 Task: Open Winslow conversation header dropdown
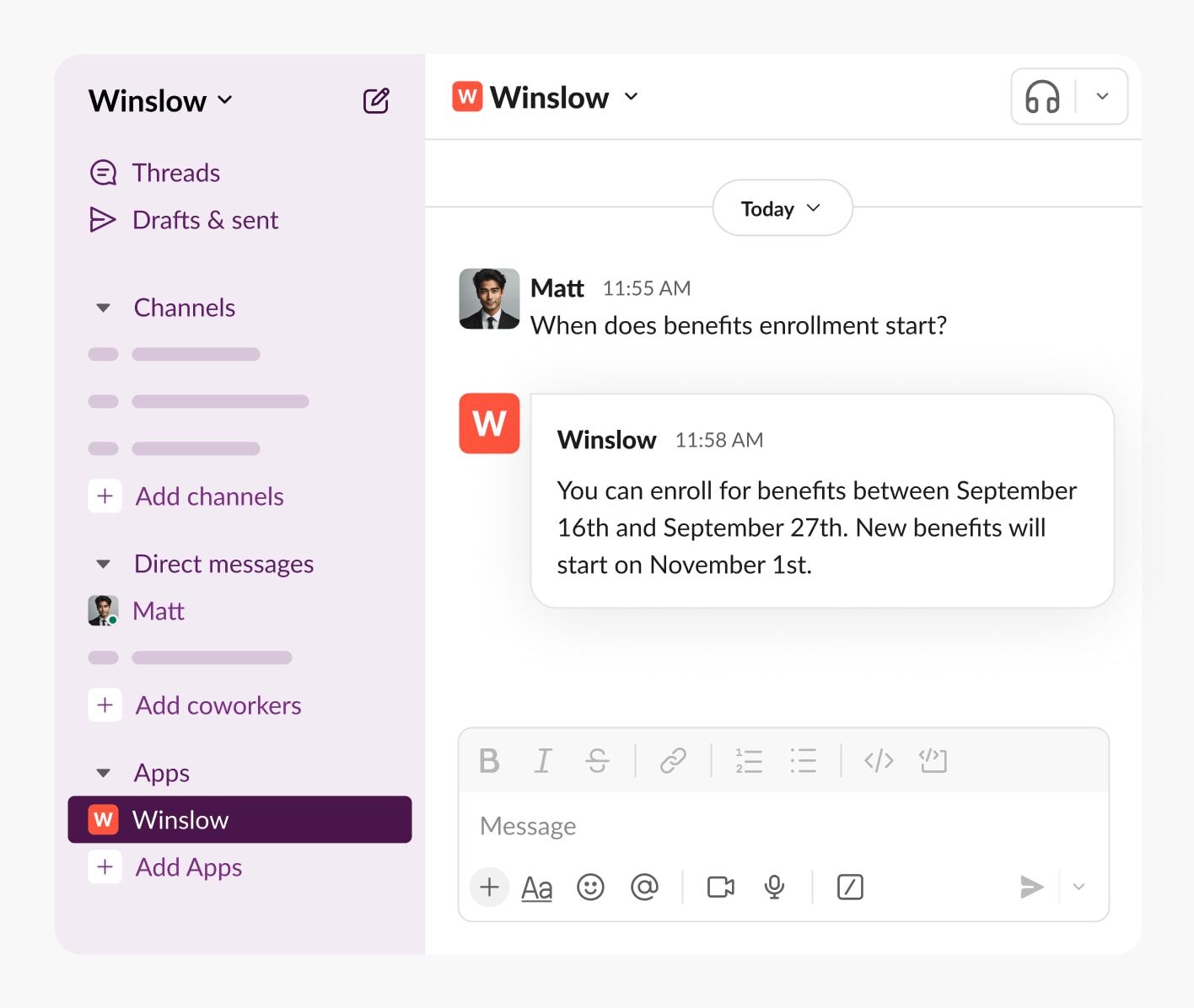coord(631,97)
